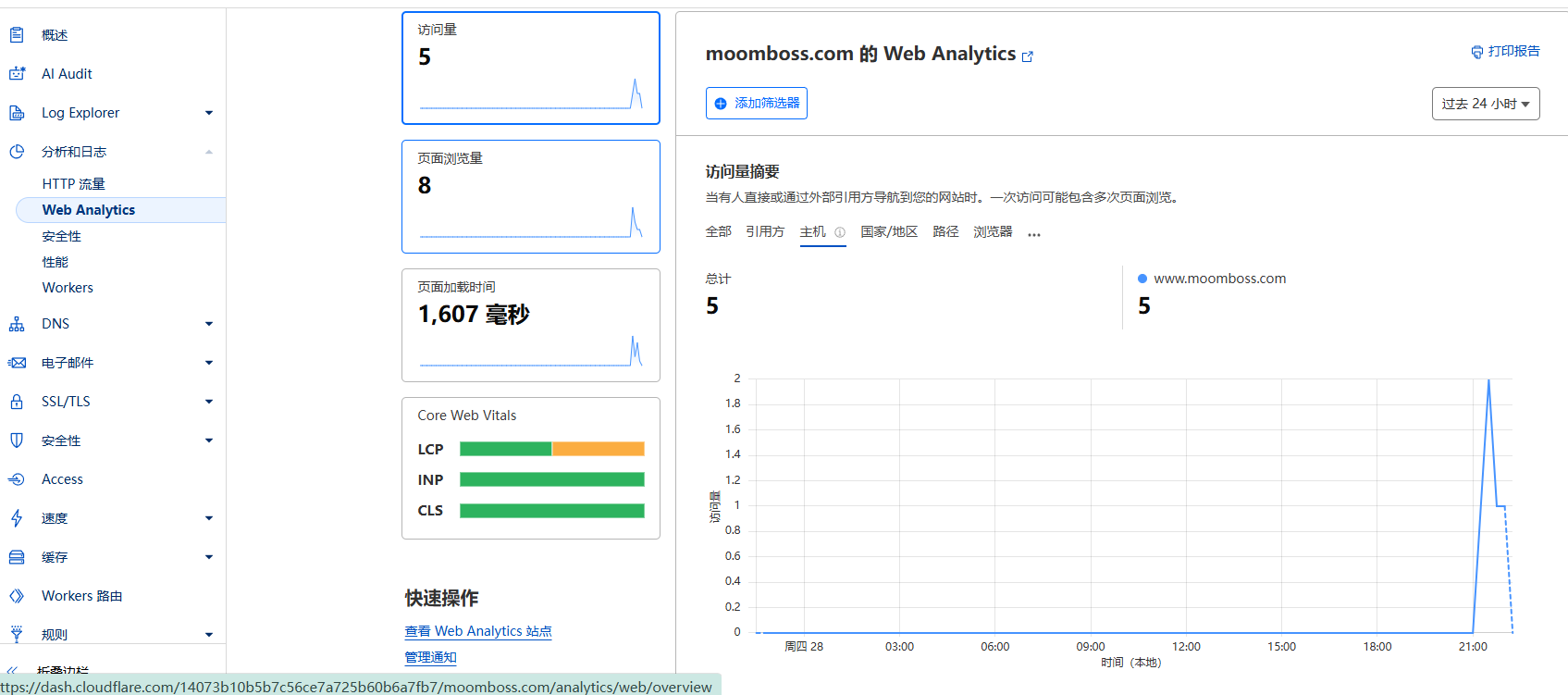The image size is (1568, 695).
Task: Click the printer icon for 打印报告
Action: [x=1477, y=52]
